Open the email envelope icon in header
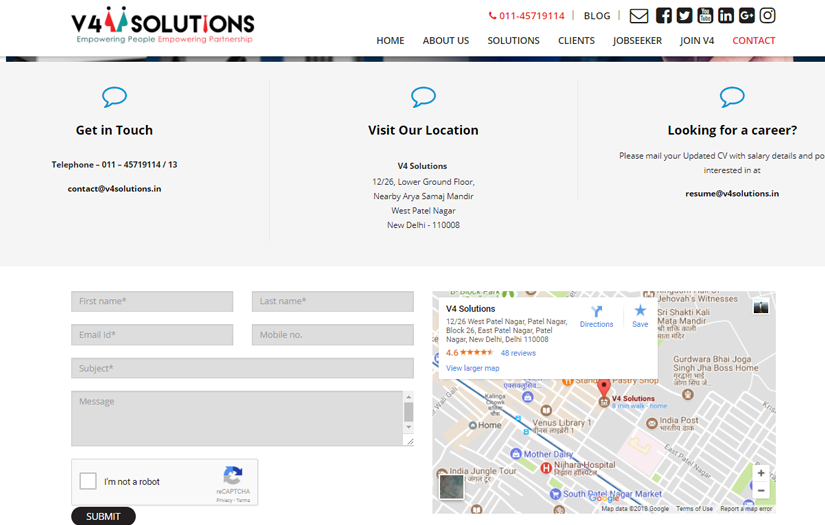 pos(639,16)
